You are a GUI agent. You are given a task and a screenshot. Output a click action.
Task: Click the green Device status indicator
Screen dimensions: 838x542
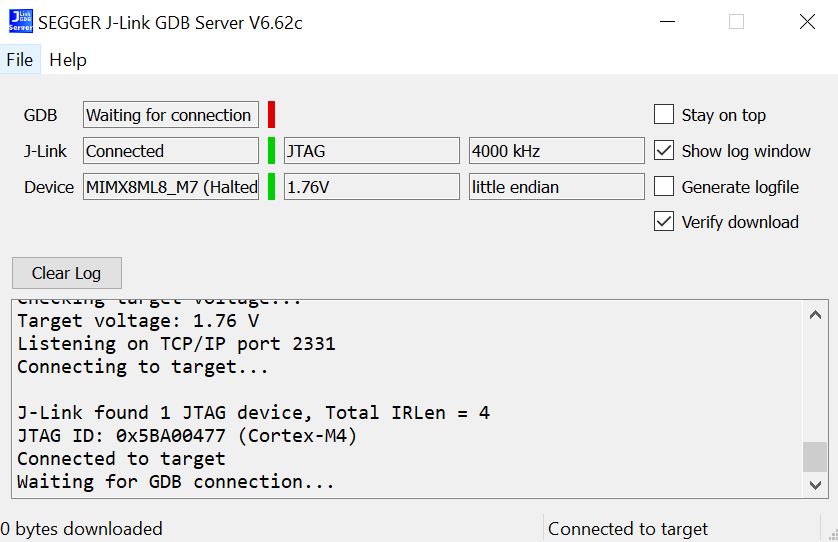(271, 187)
